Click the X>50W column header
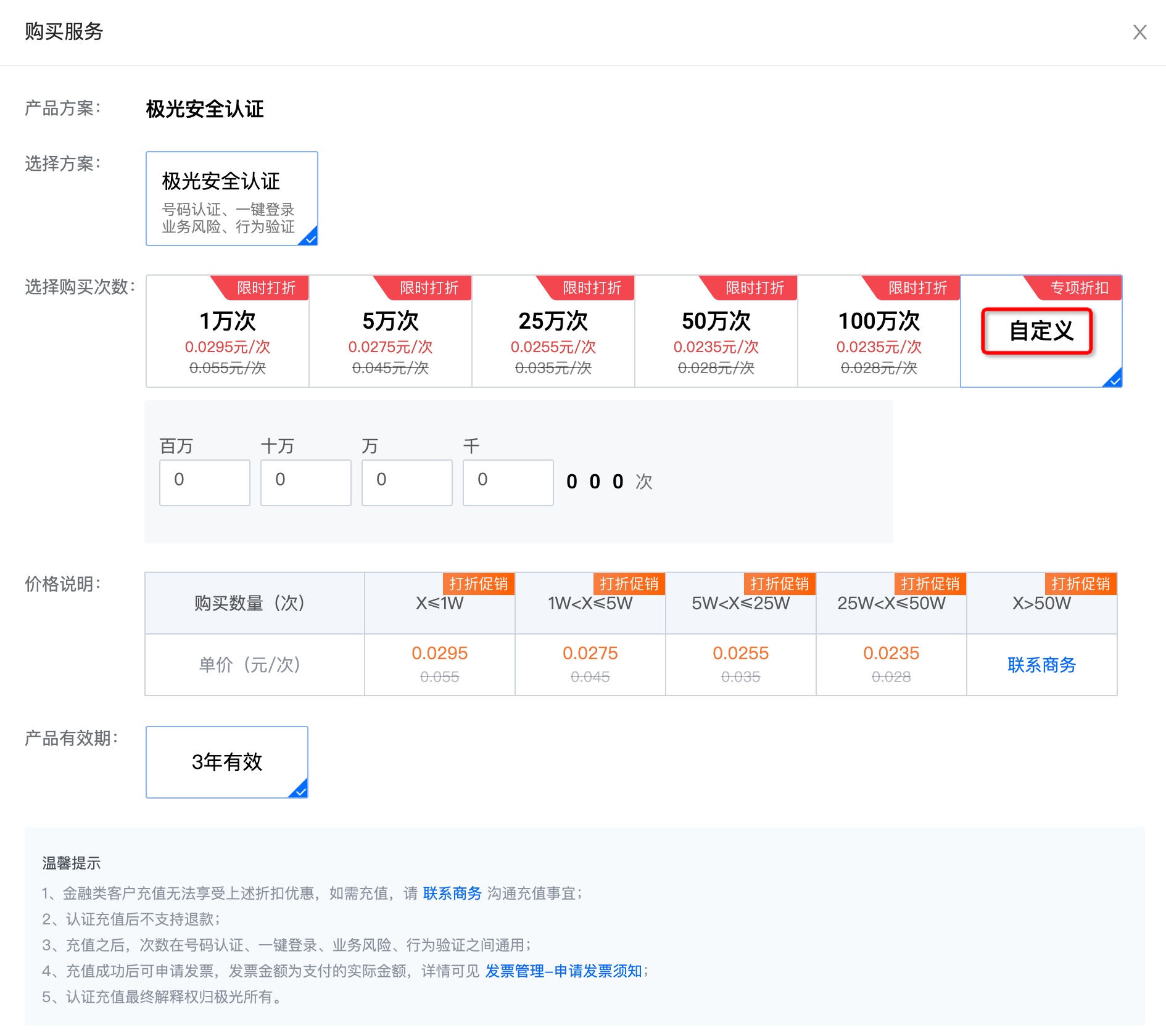The height and width of the screenshot is (1036, 1166). coord(1041,603)
